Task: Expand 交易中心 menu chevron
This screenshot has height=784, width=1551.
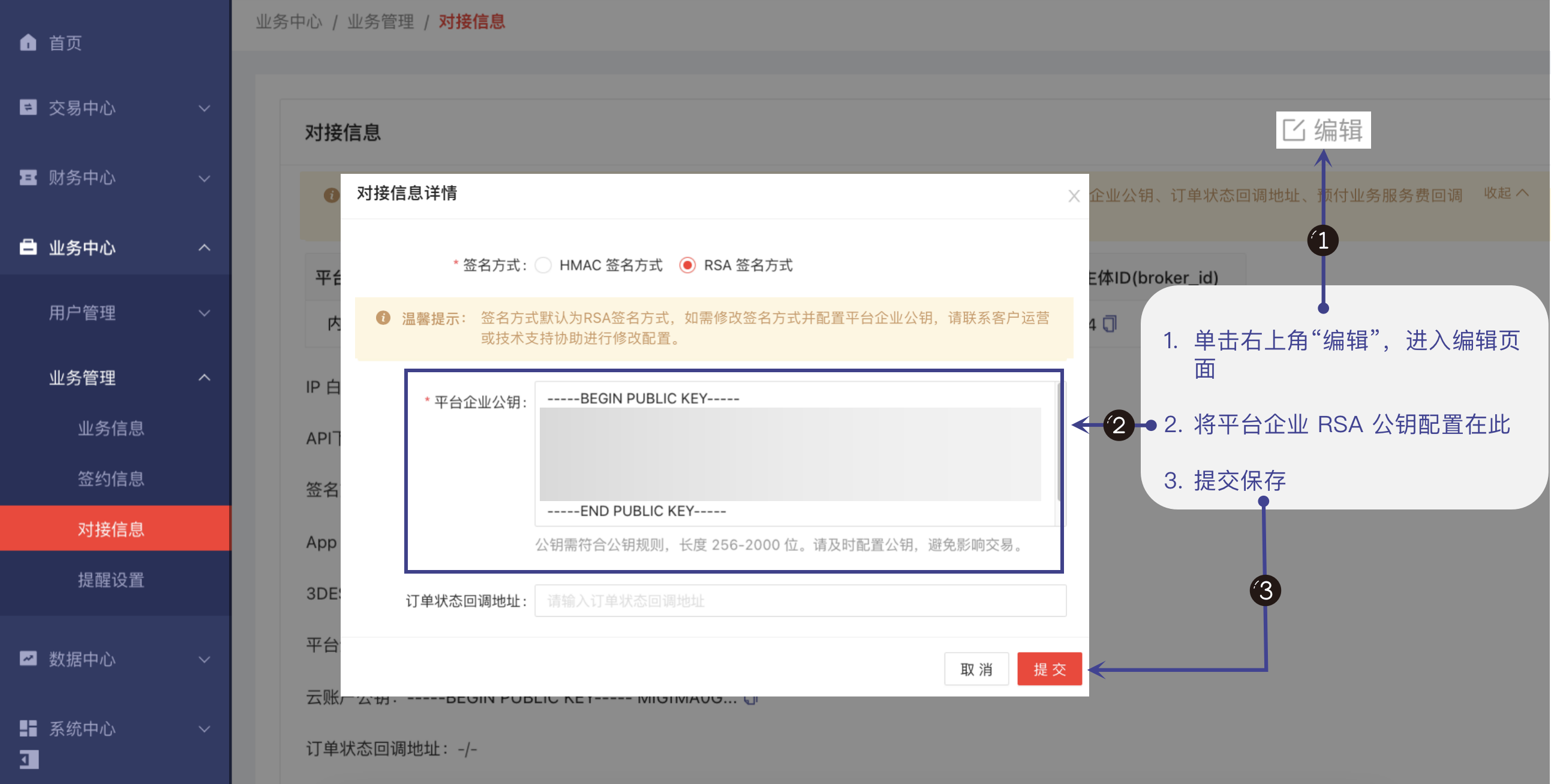Action: [x=205, y=108]
